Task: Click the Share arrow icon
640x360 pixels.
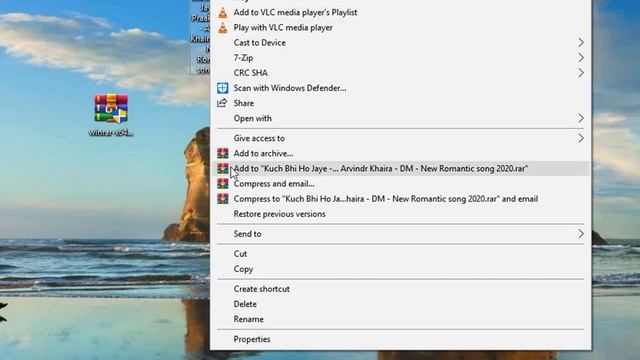Action: (x=222, y=103)
